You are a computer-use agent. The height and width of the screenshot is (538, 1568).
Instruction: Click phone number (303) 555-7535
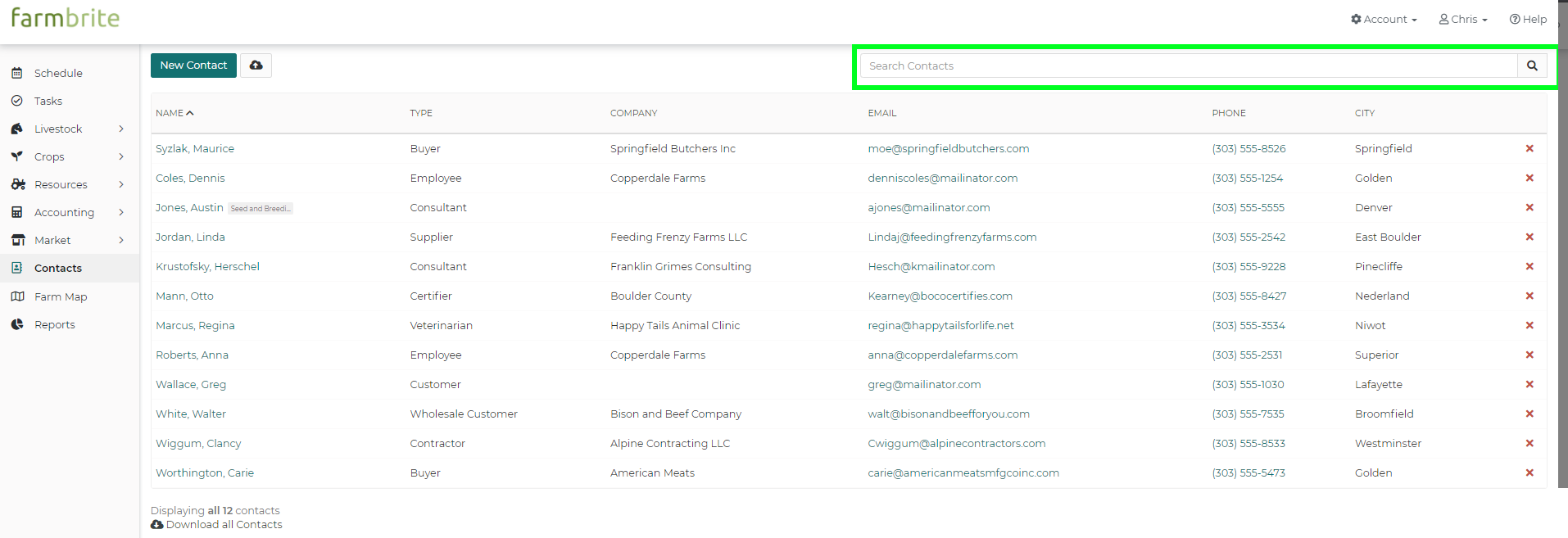[x=1249, y=414]
